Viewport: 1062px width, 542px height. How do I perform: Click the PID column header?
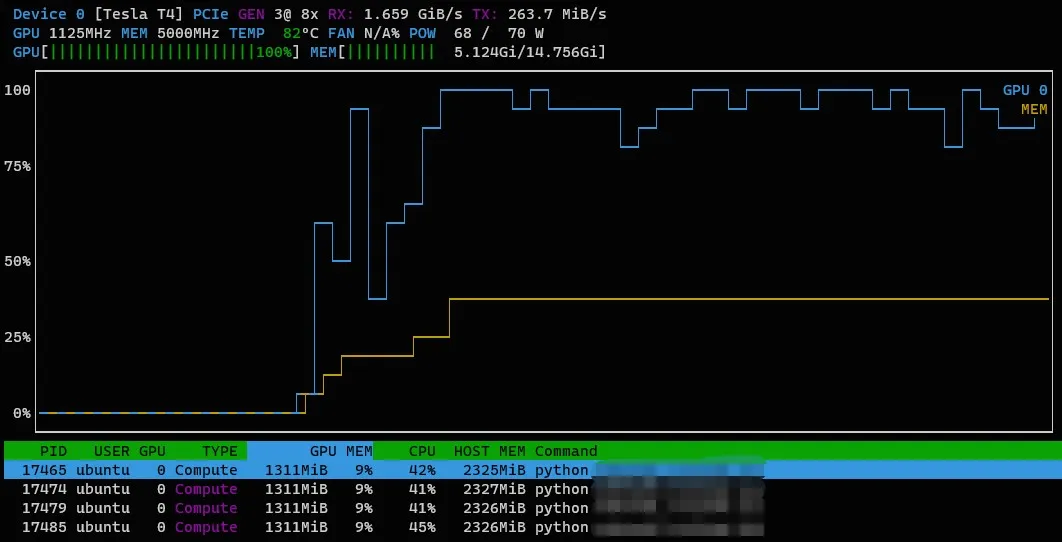tap(53, 451)
